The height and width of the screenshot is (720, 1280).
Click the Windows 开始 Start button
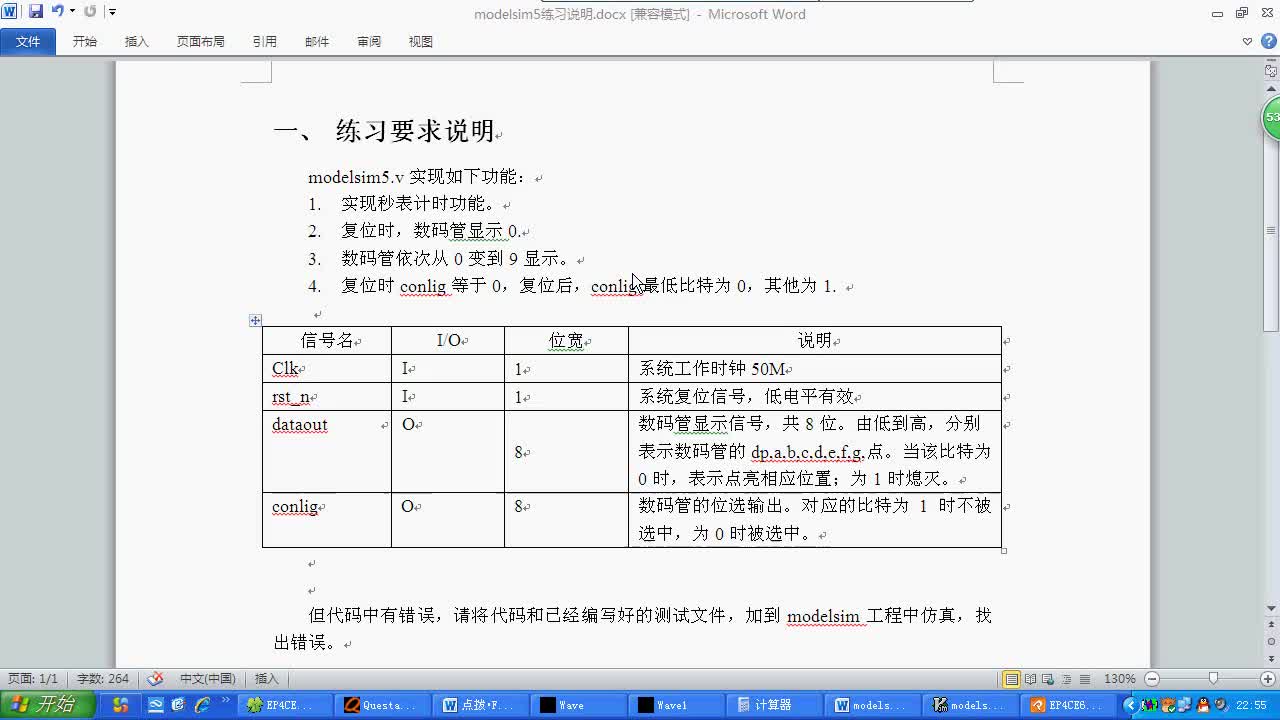(x=48, y=705)
